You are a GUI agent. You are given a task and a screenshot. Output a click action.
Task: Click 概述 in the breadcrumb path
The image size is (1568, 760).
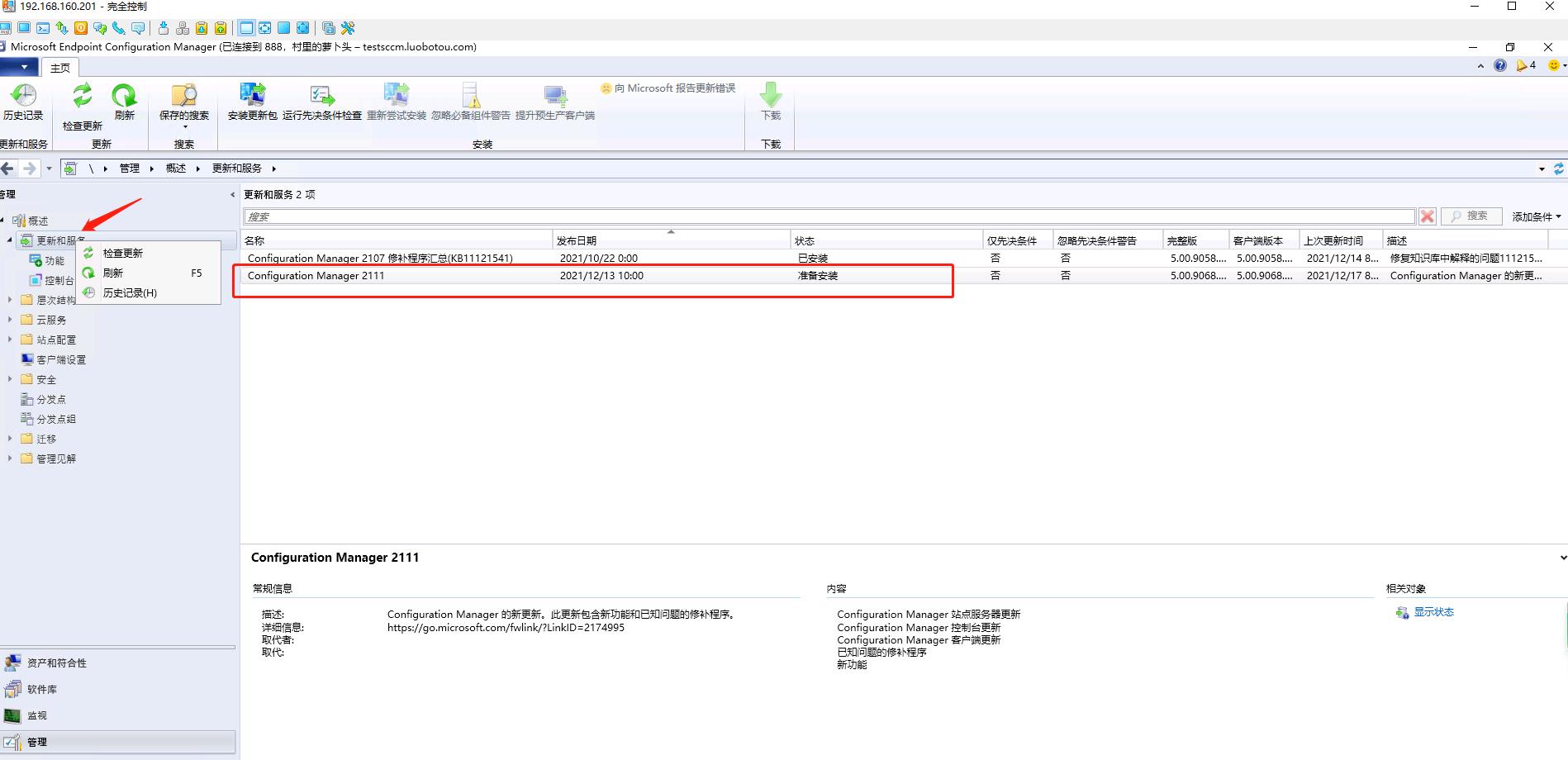[176, 169]
